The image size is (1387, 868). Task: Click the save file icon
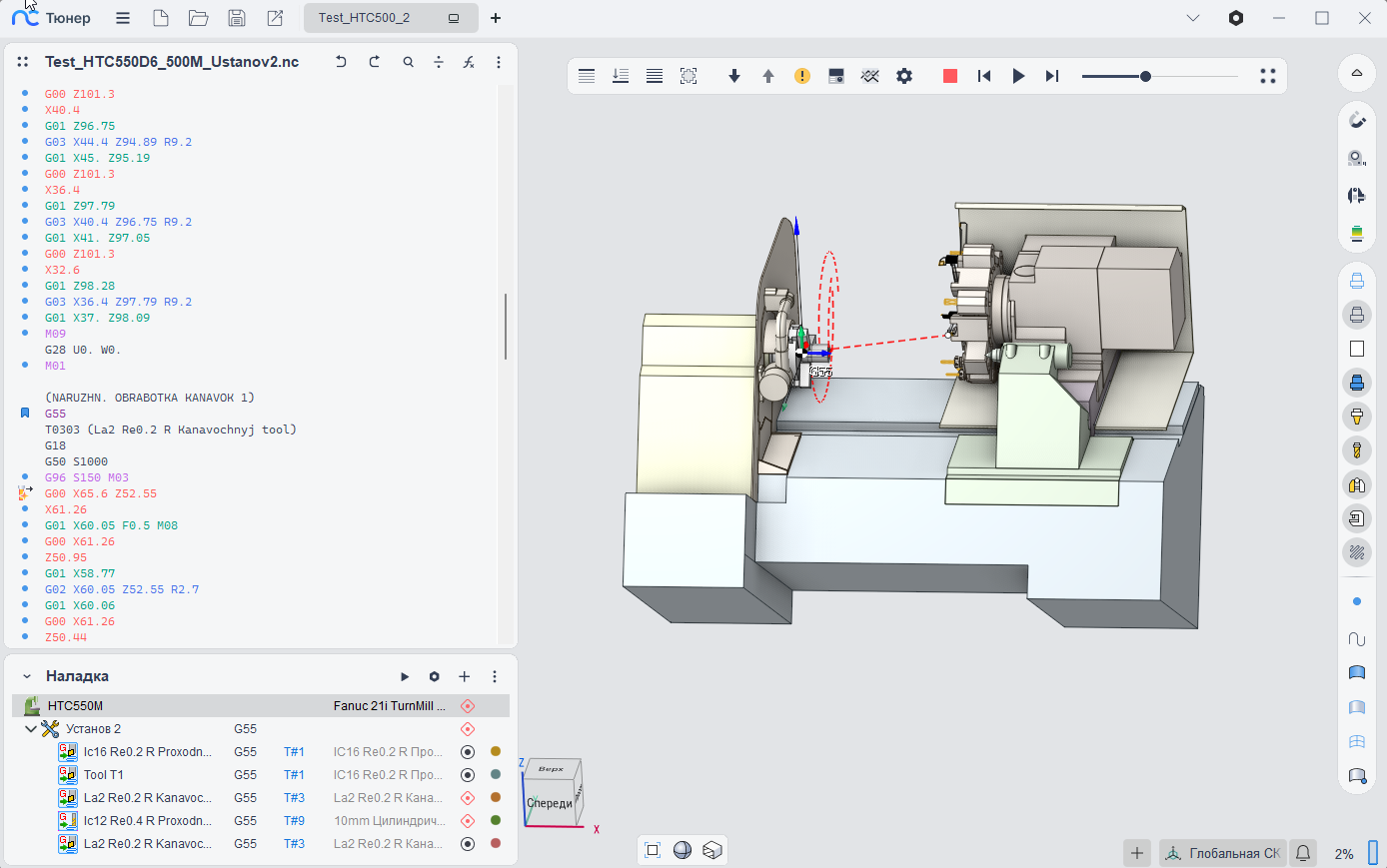click(237, 18)
